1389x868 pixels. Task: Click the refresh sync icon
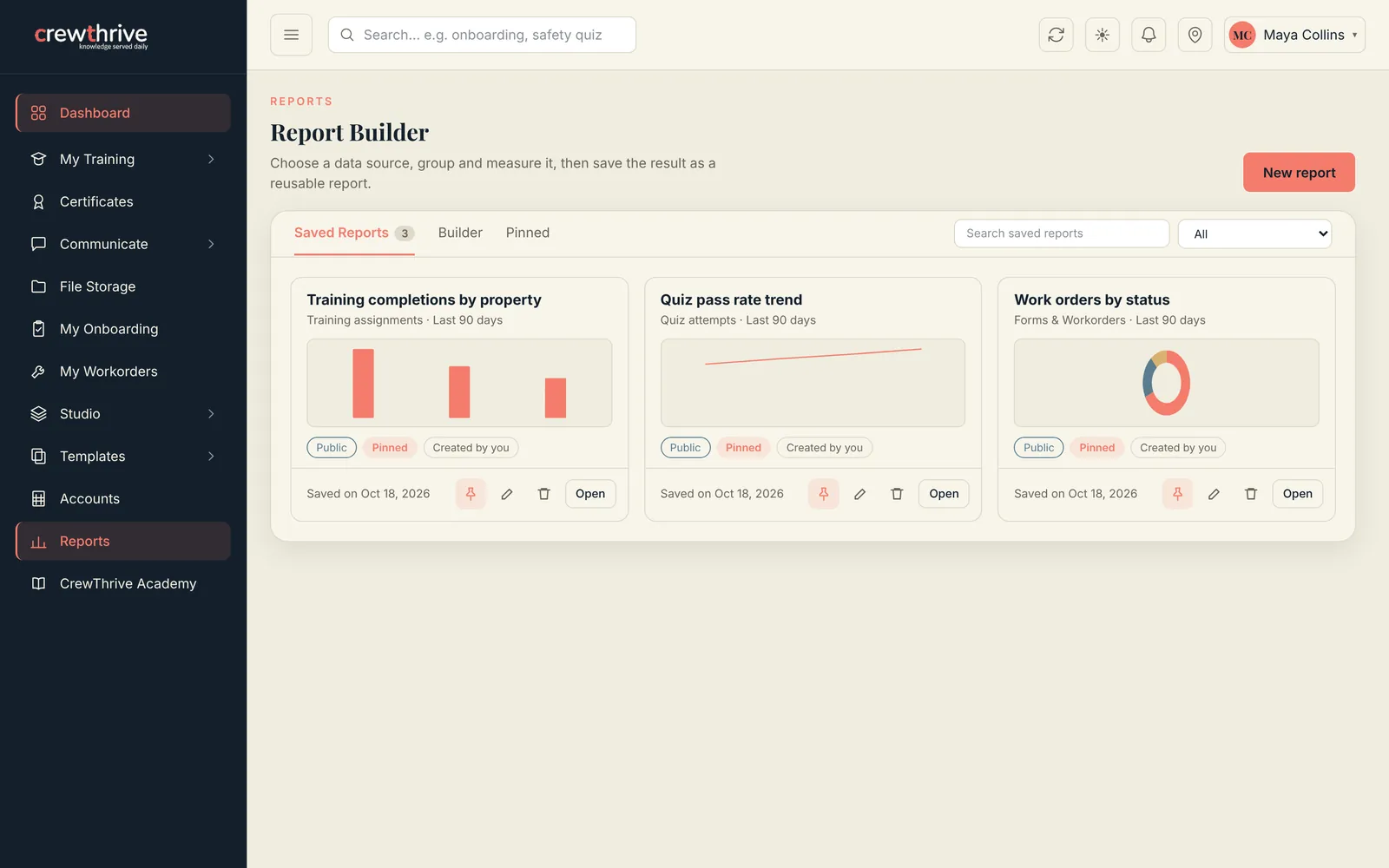coord(1056,35)
